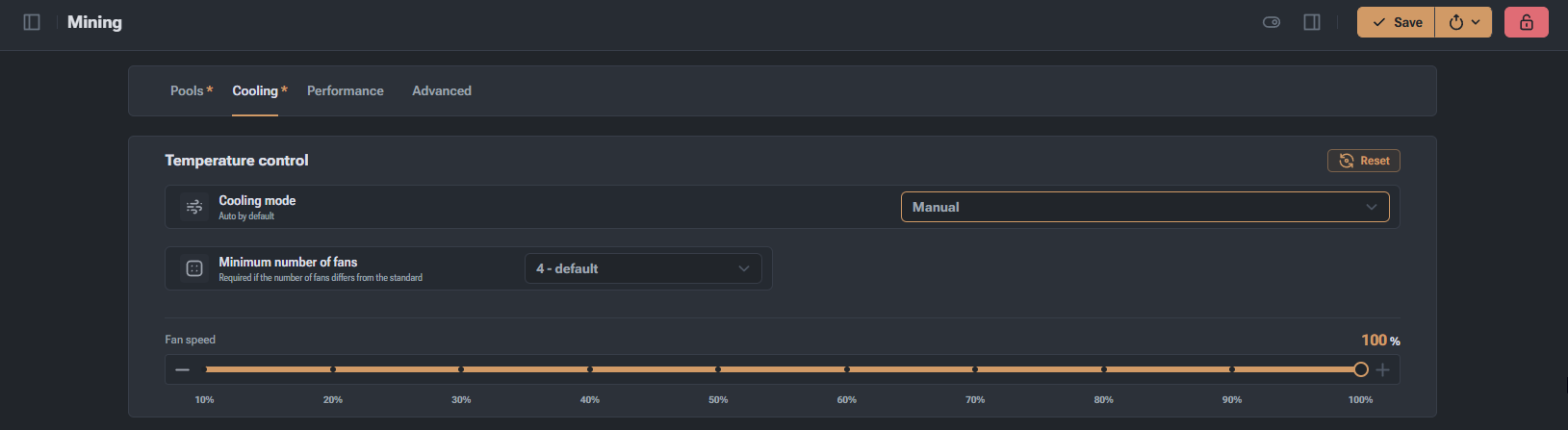Open the right side panel layout icon
This screenshot has height=430, width=1568.
1312,22
